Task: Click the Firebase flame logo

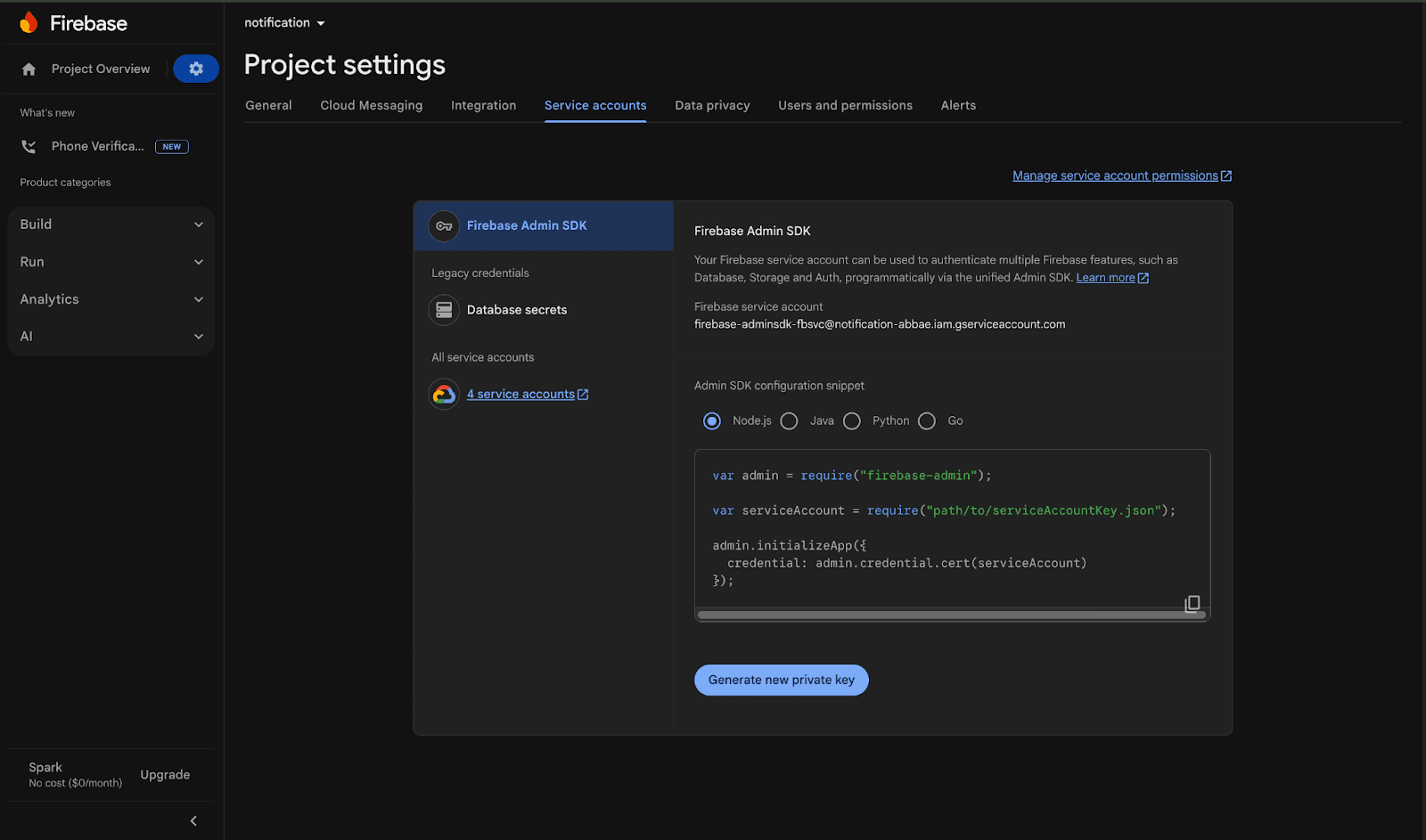Action: pyautogui.click(x=29, y=23)
